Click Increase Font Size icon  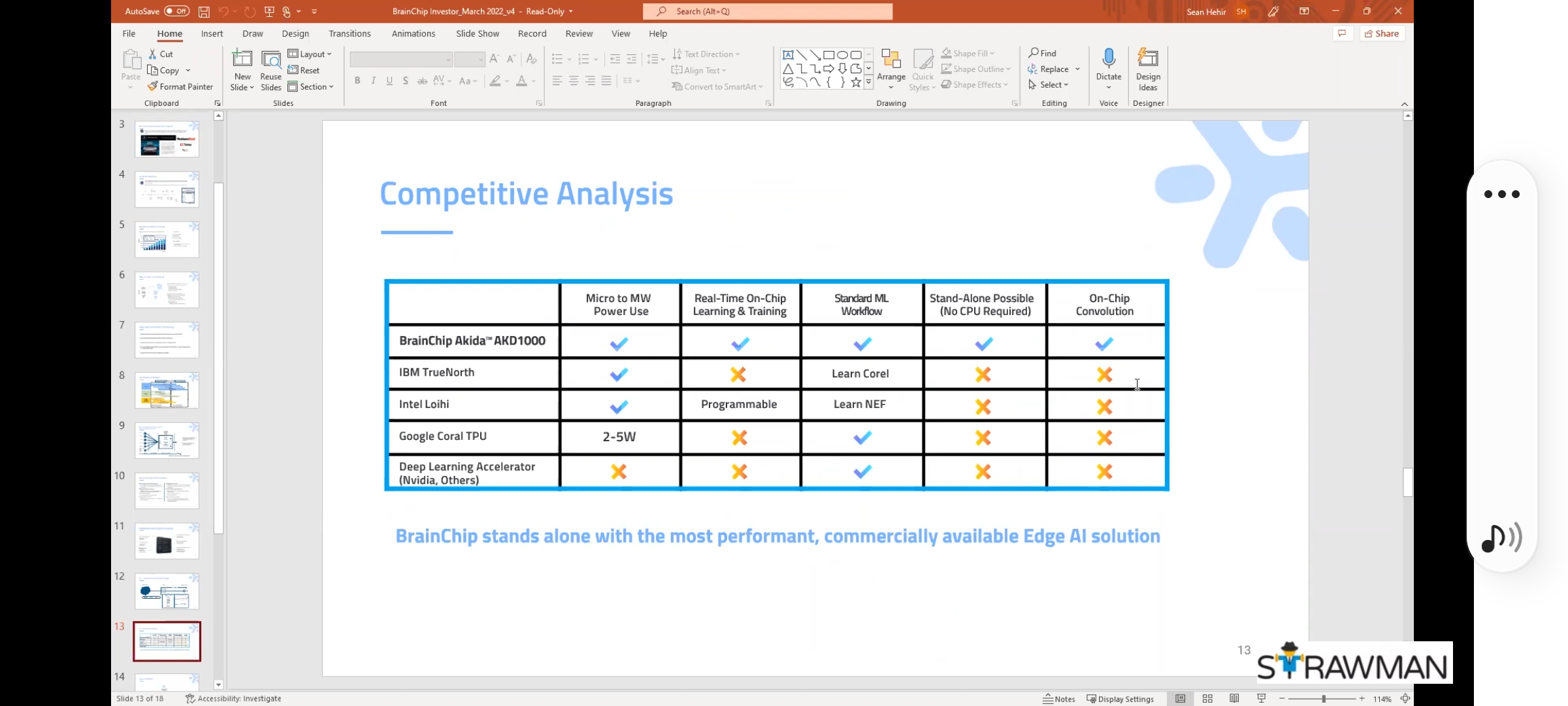[494, 59]
